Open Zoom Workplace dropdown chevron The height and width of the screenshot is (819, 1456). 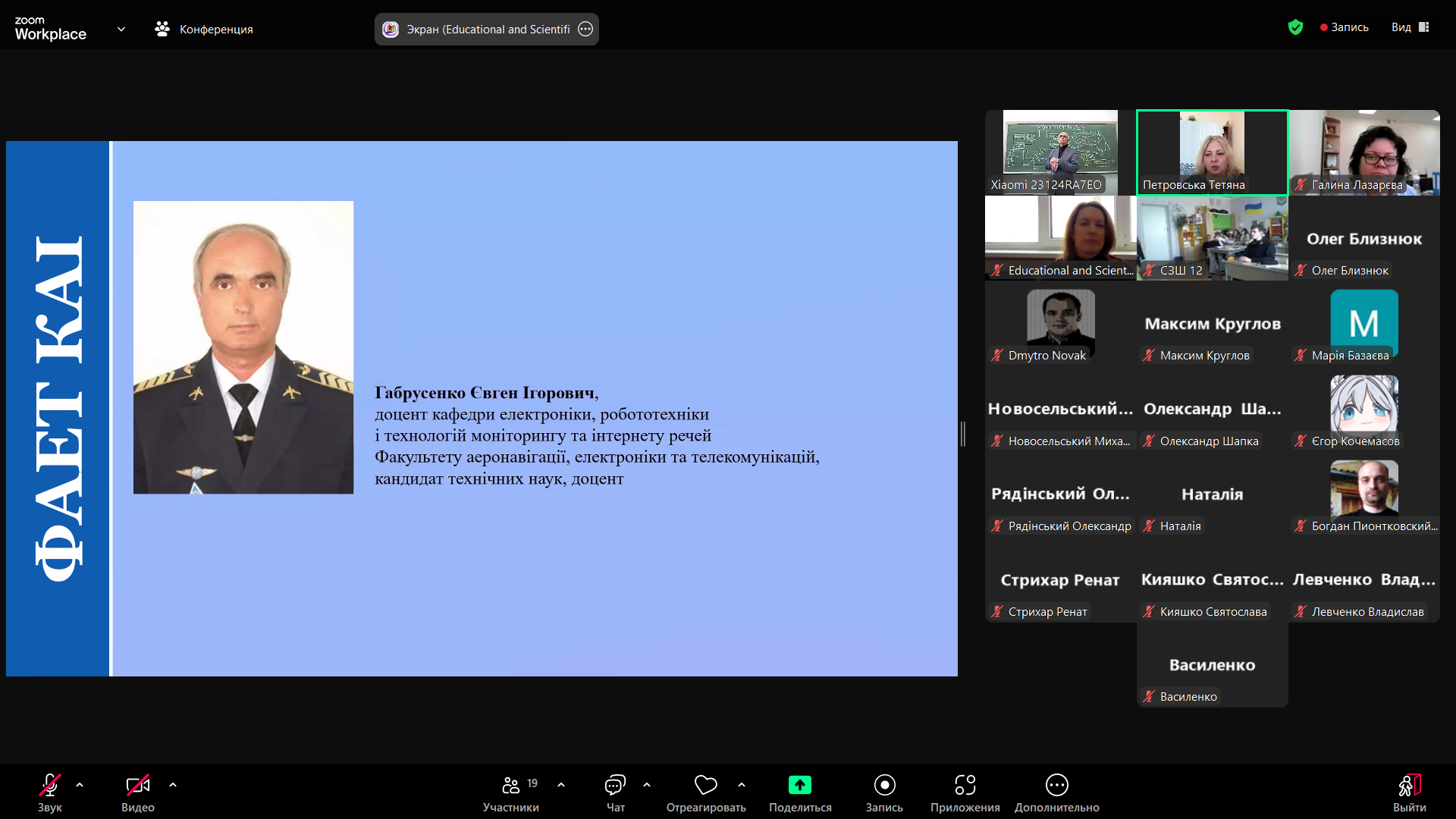121,30
